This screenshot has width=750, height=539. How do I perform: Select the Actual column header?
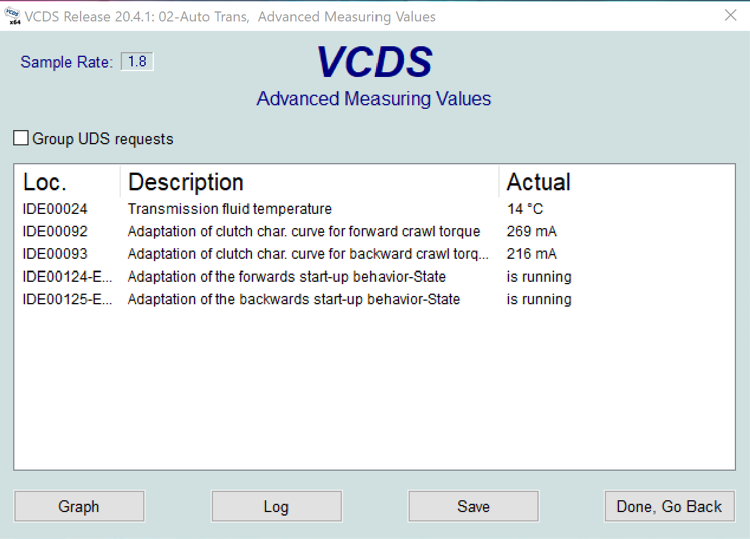point(617,182)
